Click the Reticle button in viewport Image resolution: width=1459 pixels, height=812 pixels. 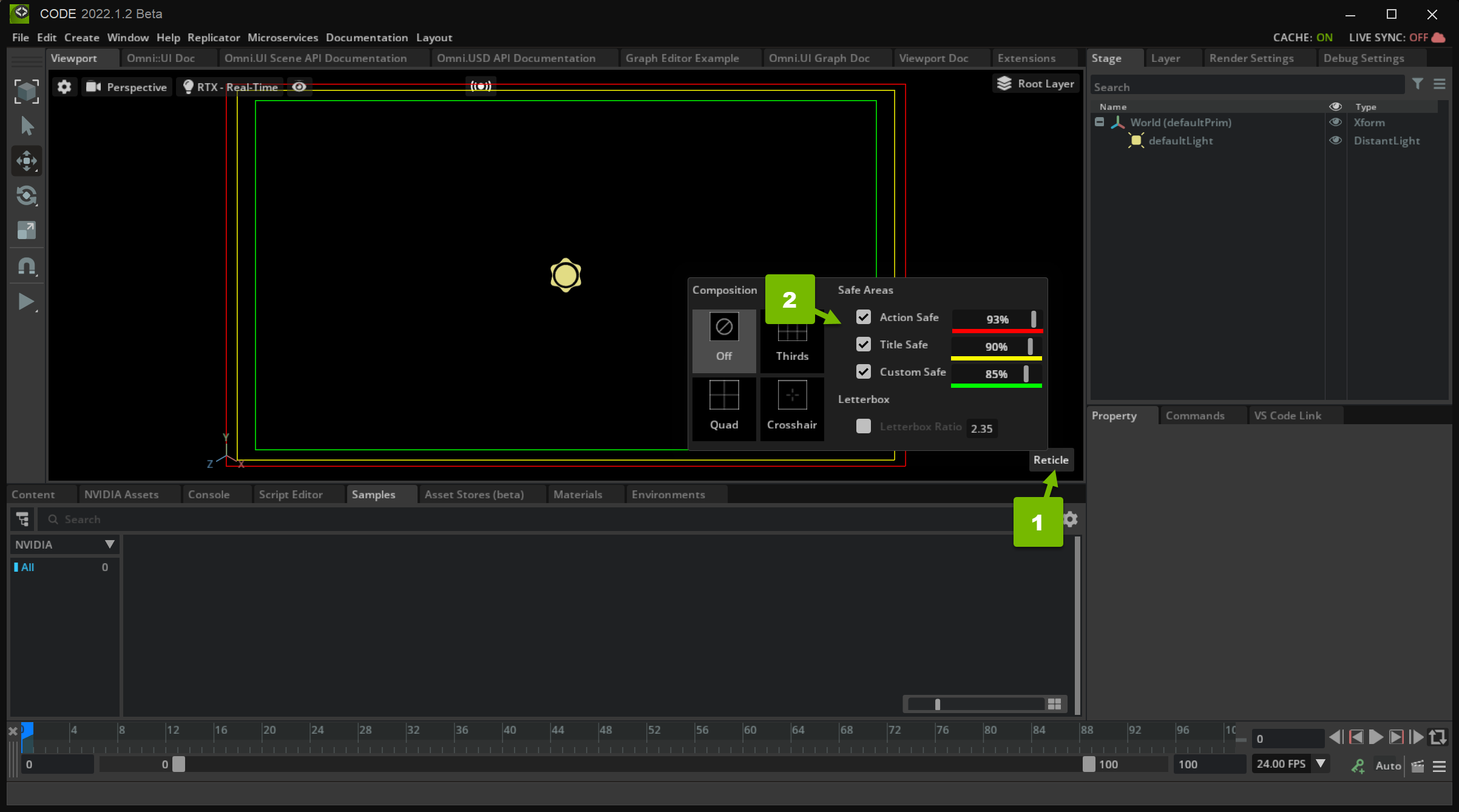coord(1051,460)
